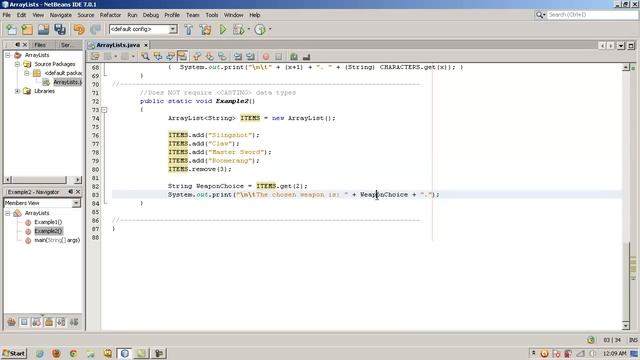The height and width of the screenshot is (360, 640).
Task: Click the Shift Line Left icon
Action: click(x=238, y=56)
